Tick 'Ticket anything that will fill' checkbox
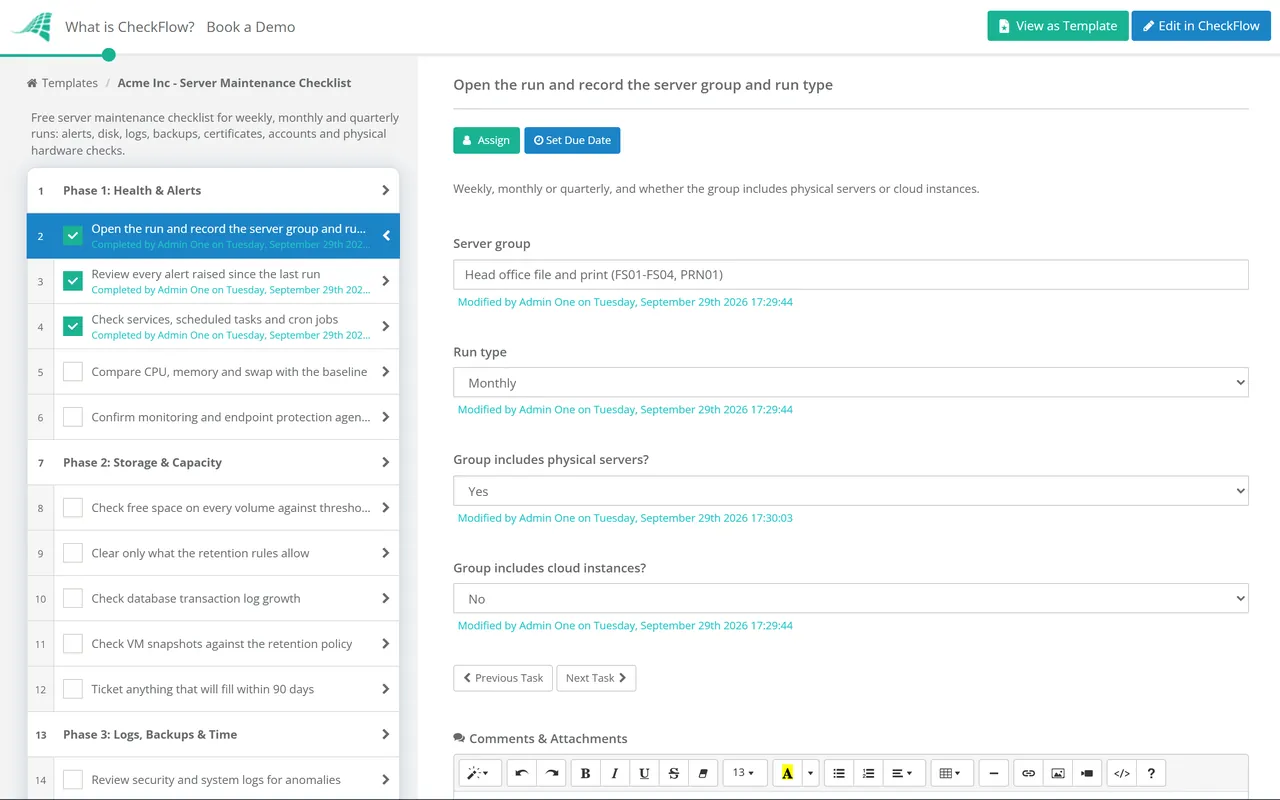This screenshot has height=800, width=1280. click(73, 689)
